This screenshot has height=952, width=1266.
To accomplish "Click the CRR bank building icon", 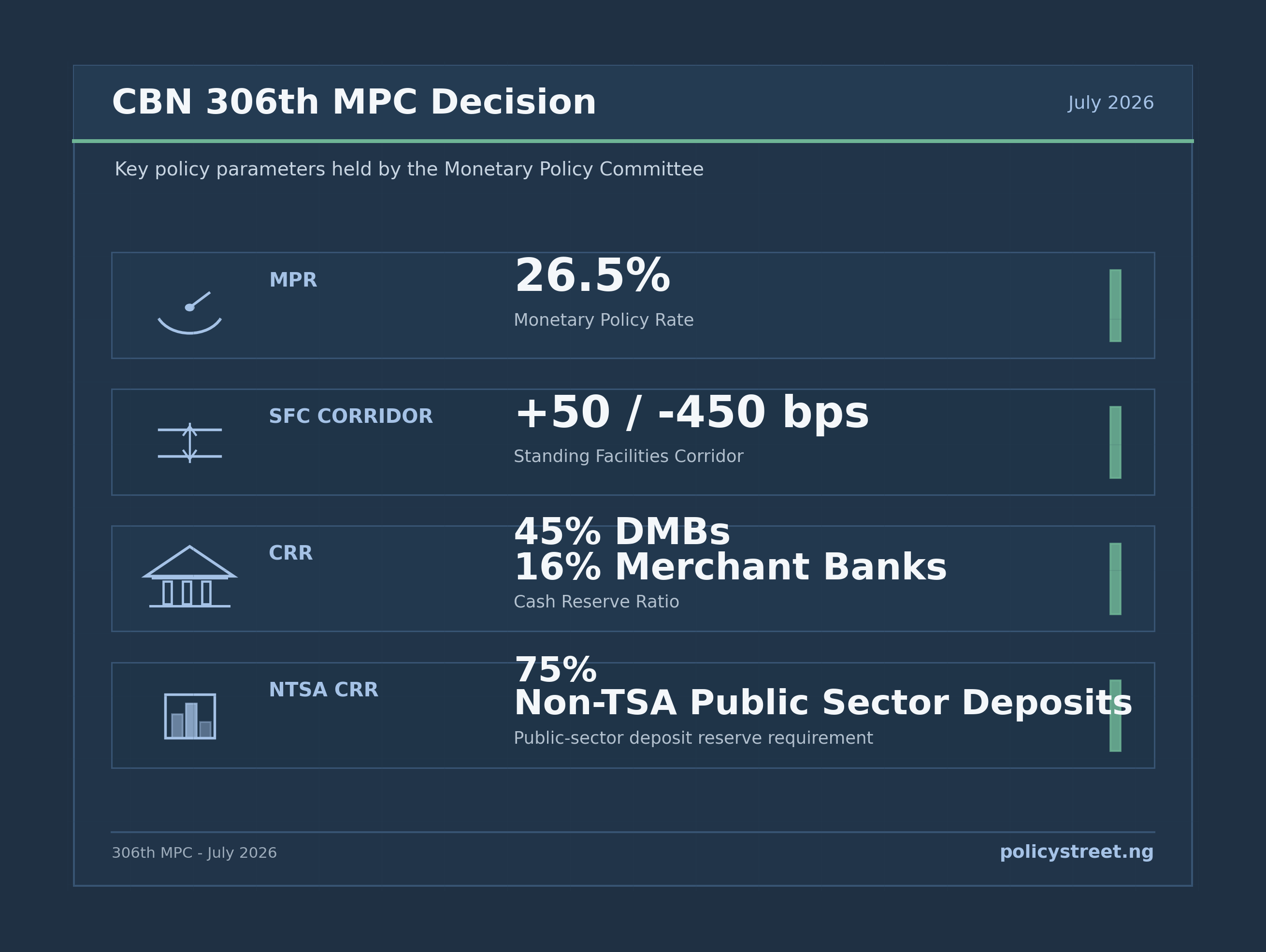I will (x=189, y=576).
